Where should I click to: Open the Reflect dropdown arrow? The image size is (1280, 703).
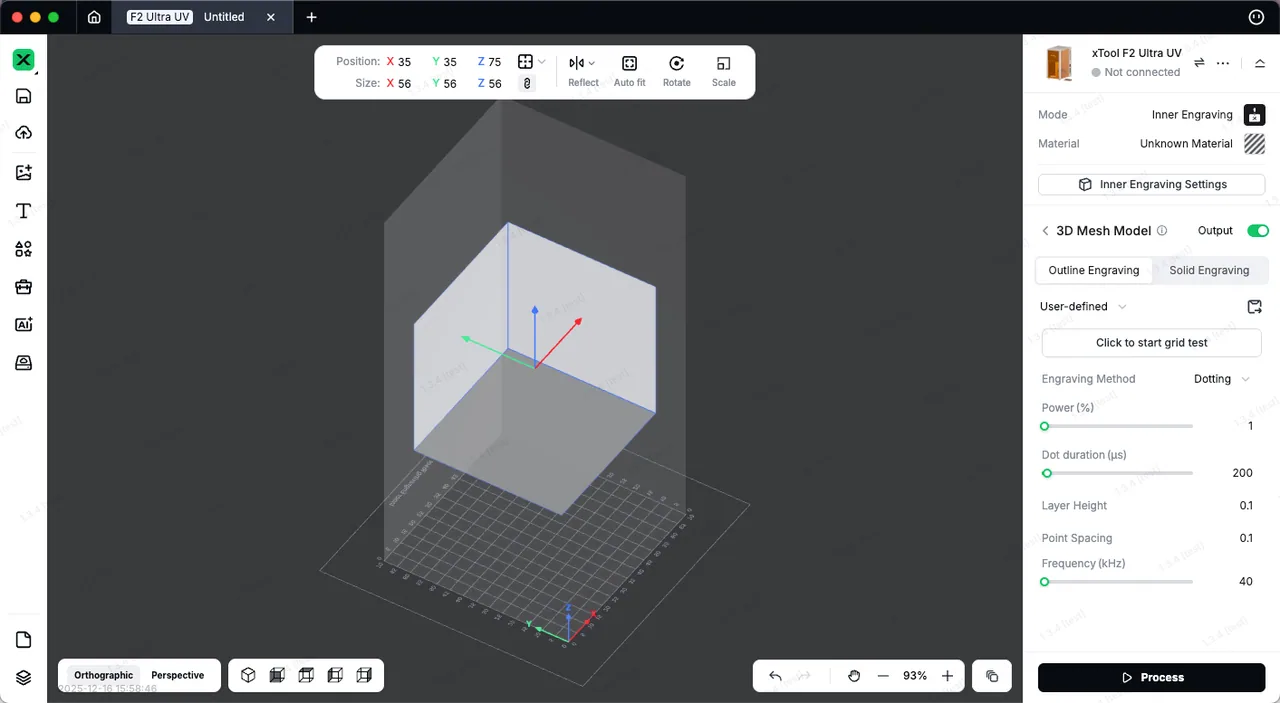pos(592,63)
